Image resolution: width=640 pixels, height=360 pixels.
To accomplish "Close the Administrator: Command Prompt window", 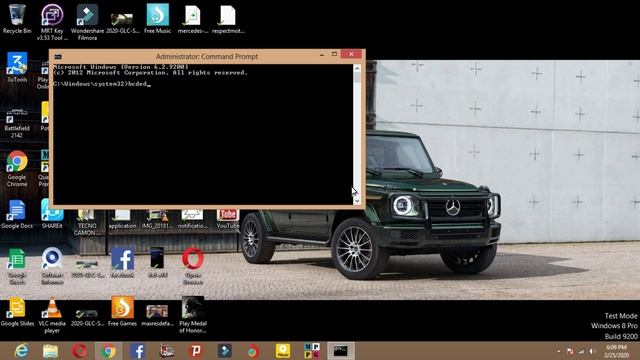I will (351, 54).
